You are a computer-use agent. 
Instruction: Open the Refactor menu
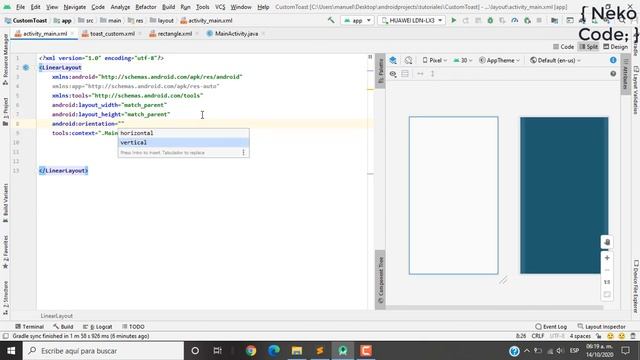tap(146, 7)
